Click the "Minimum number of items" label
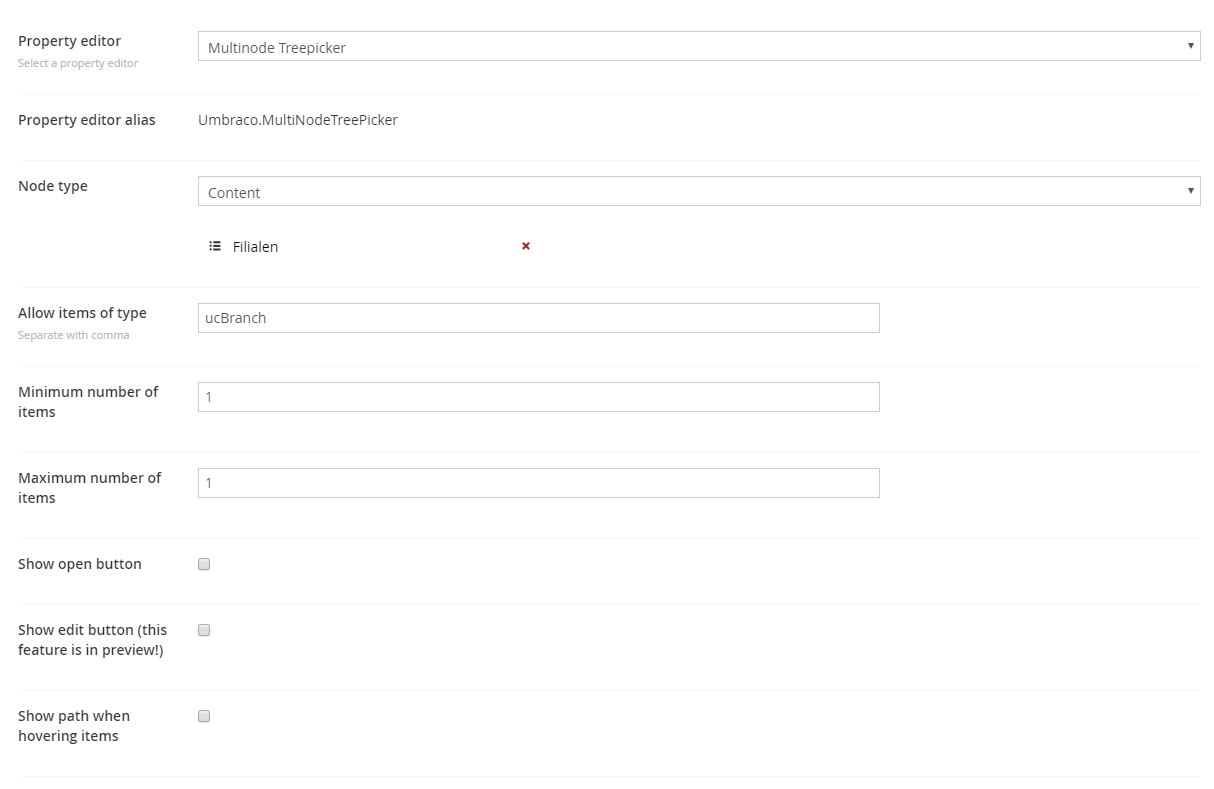Viewport: 1214px width, 789px height. 88,402
